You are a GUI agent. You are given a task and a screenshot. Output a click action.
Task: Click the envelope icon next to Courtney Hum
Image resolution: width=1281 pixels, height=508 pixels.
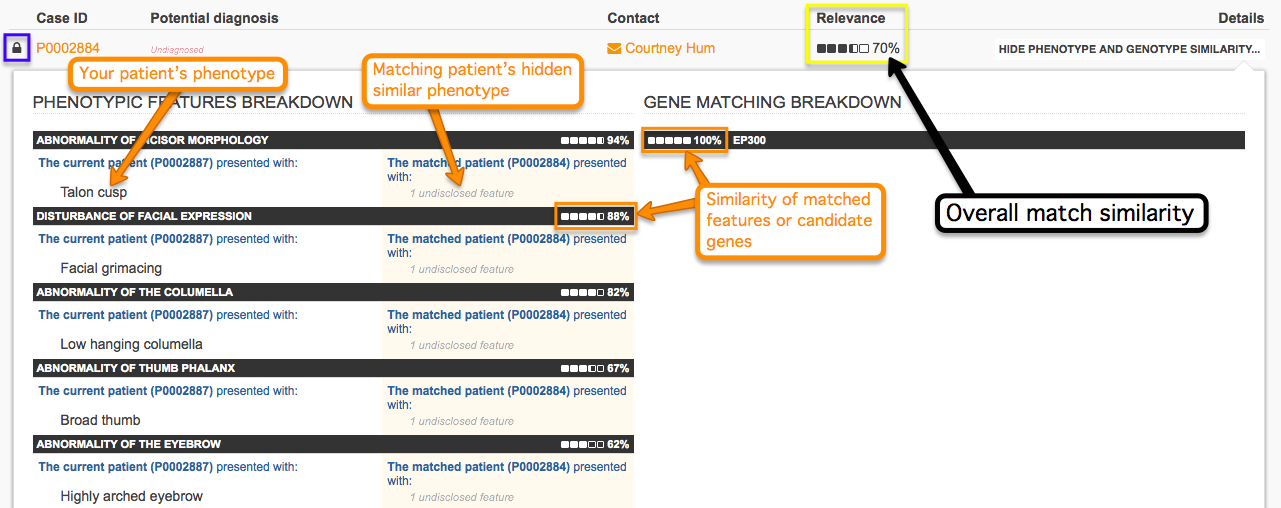tap(614, 48)
